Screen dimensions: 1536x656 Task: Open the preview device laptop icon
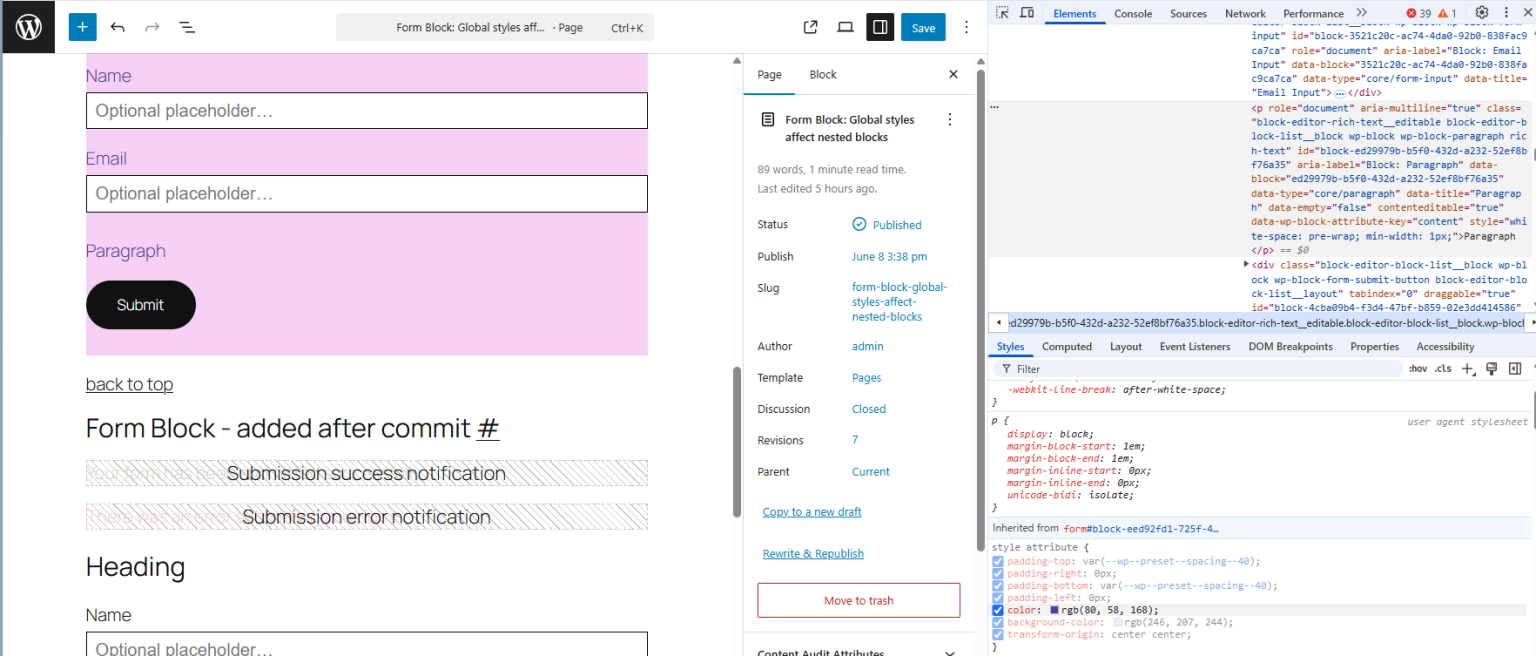tap(845, 27)
